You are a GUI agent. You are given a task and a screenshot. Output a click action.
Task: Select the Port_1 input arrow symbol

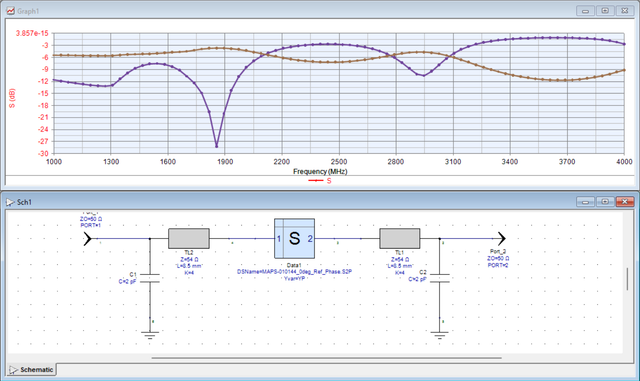coord(87,238)
